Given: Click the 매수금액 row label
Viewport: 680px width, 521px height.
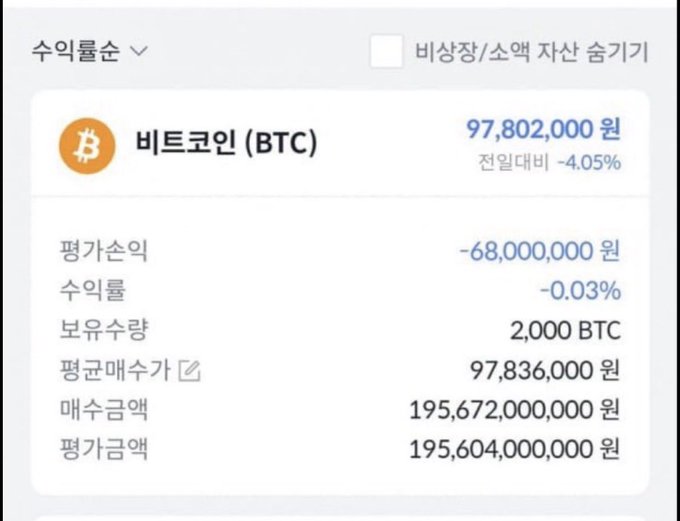Looking at the screenshot, I should (x=103, y=409).
